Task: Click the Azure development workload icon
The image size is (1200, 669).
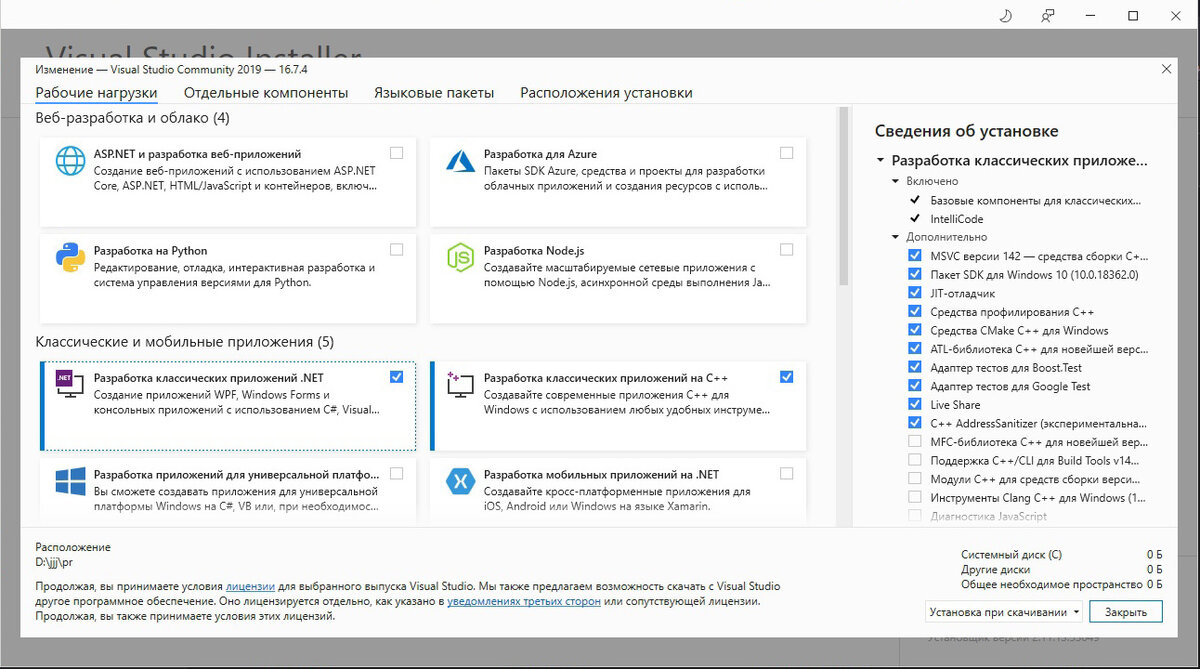Action: (460, 161)
